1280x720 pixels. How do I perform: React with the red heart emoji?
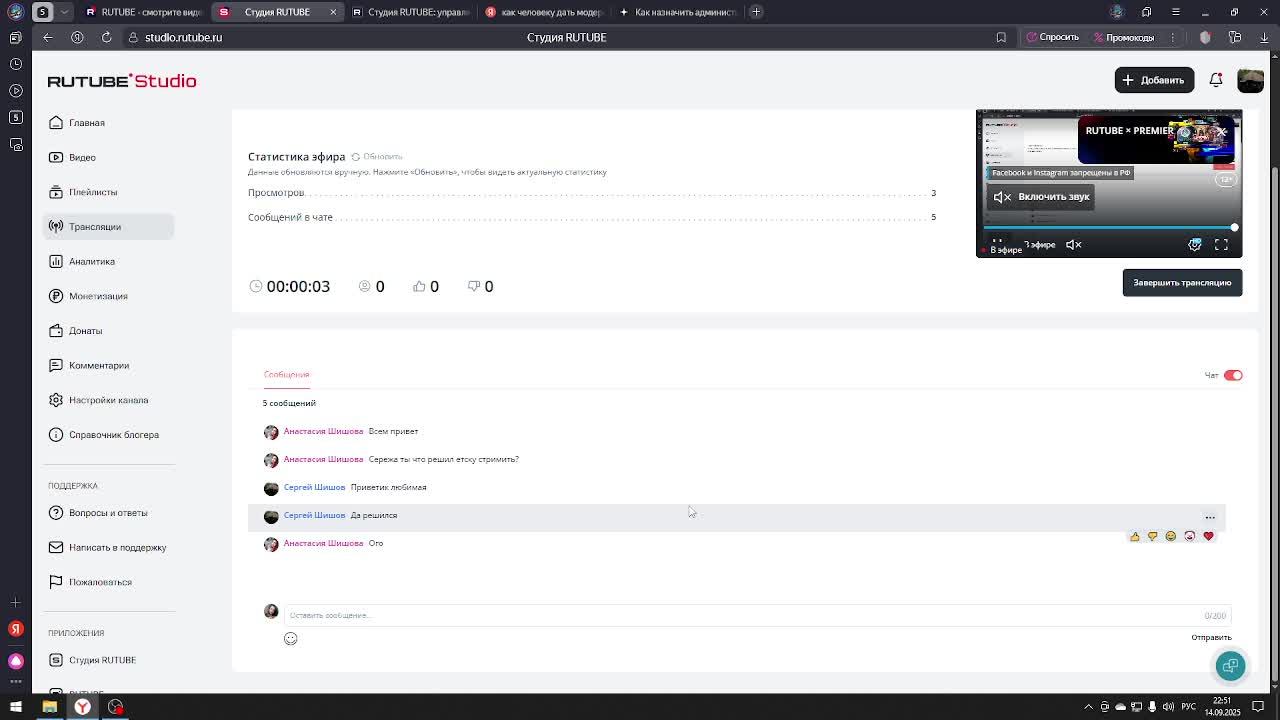(x=1208, y=536)
